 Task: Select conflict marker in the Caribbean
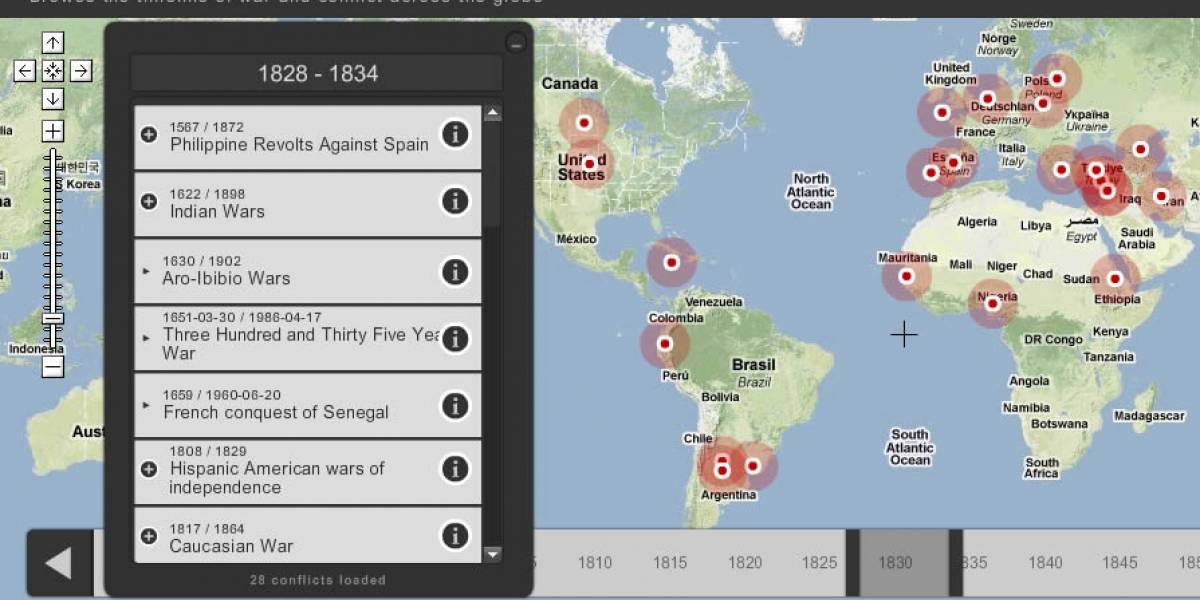672,262
